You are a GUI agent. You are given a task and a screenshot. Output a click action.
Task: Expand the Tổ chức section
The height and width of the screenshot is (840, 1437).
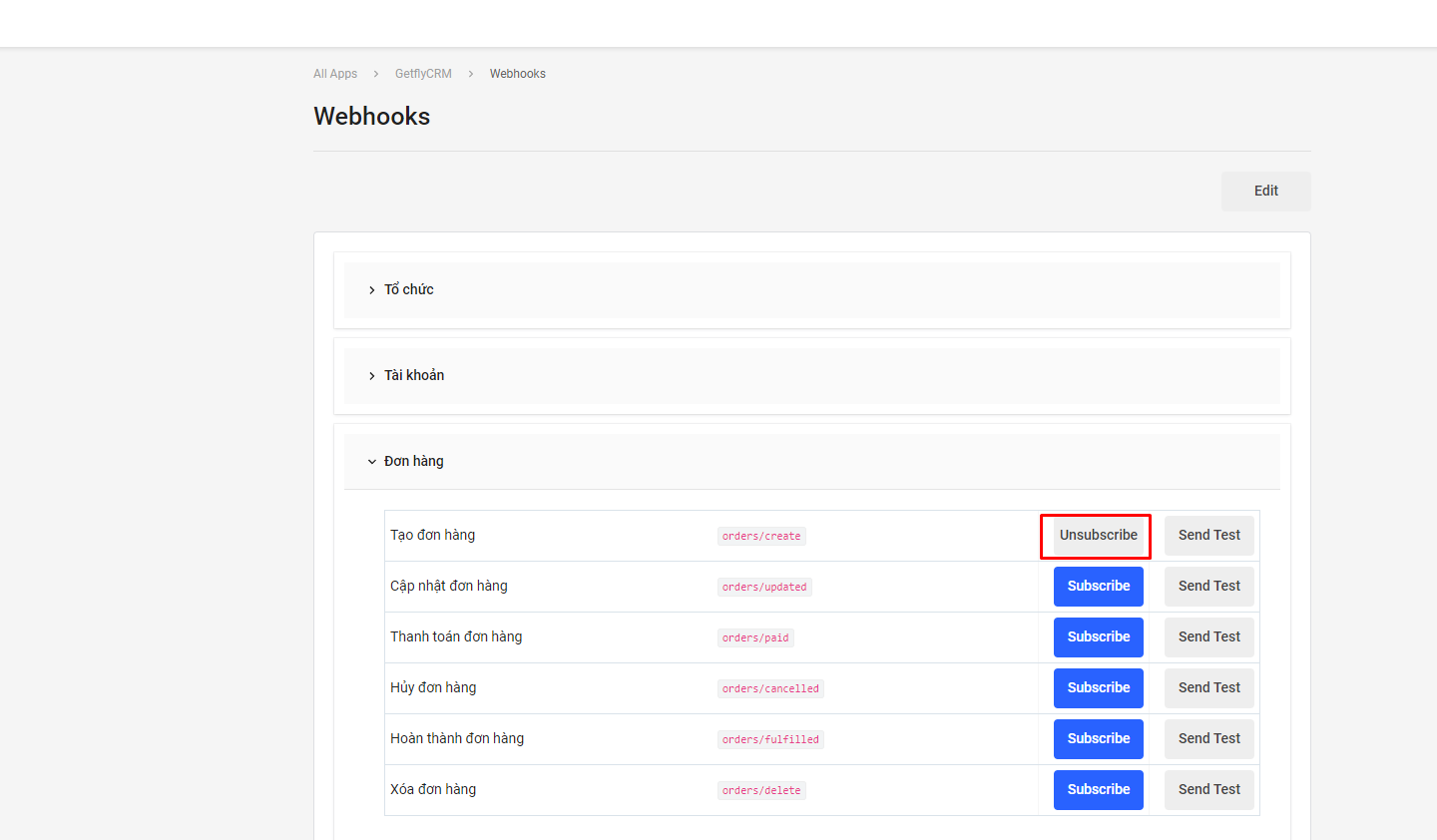pos(409,289)
